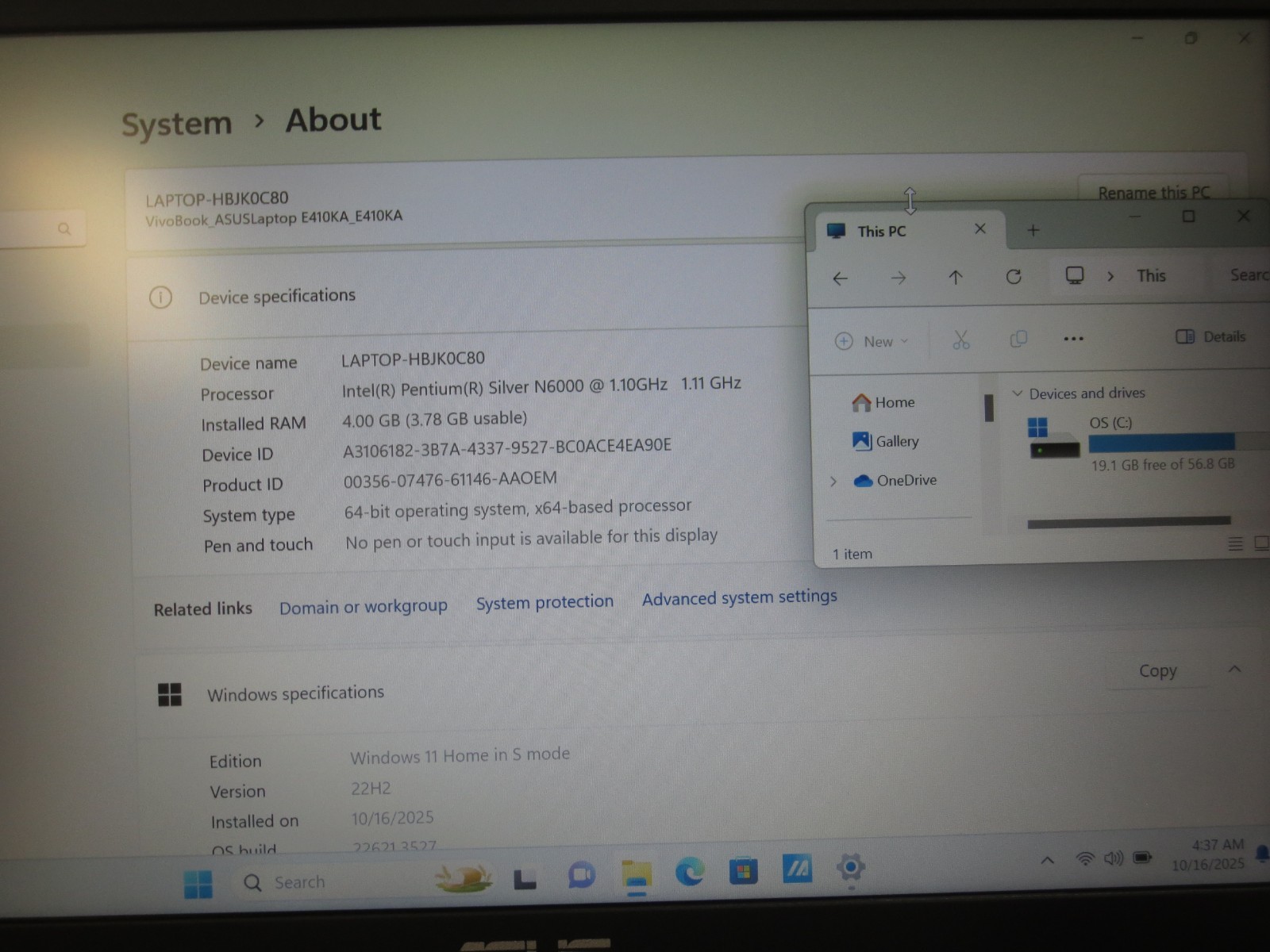This screenshot has height=952, width=1270.
Task: Click the monitor icon in address bar
Action: (1075, 275)
